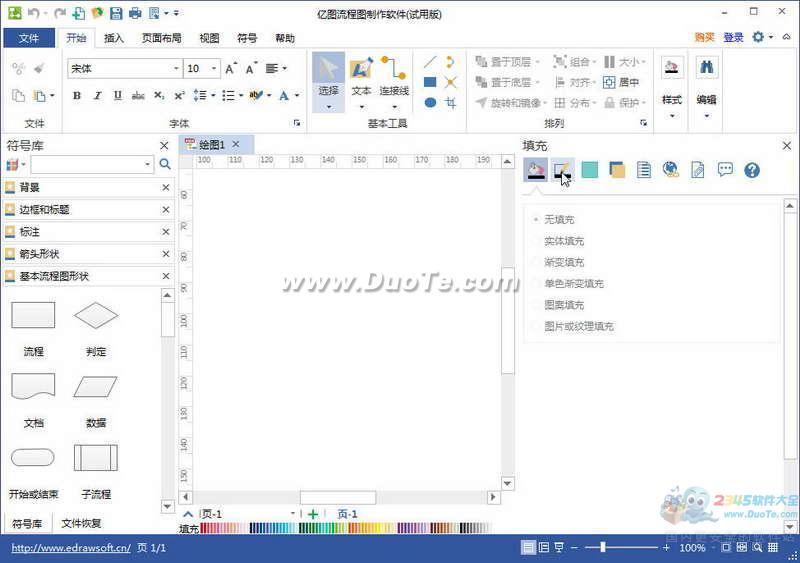
Task: Open the comment bubble icon in 填充 panel
Action: click(x=725, y=169)
